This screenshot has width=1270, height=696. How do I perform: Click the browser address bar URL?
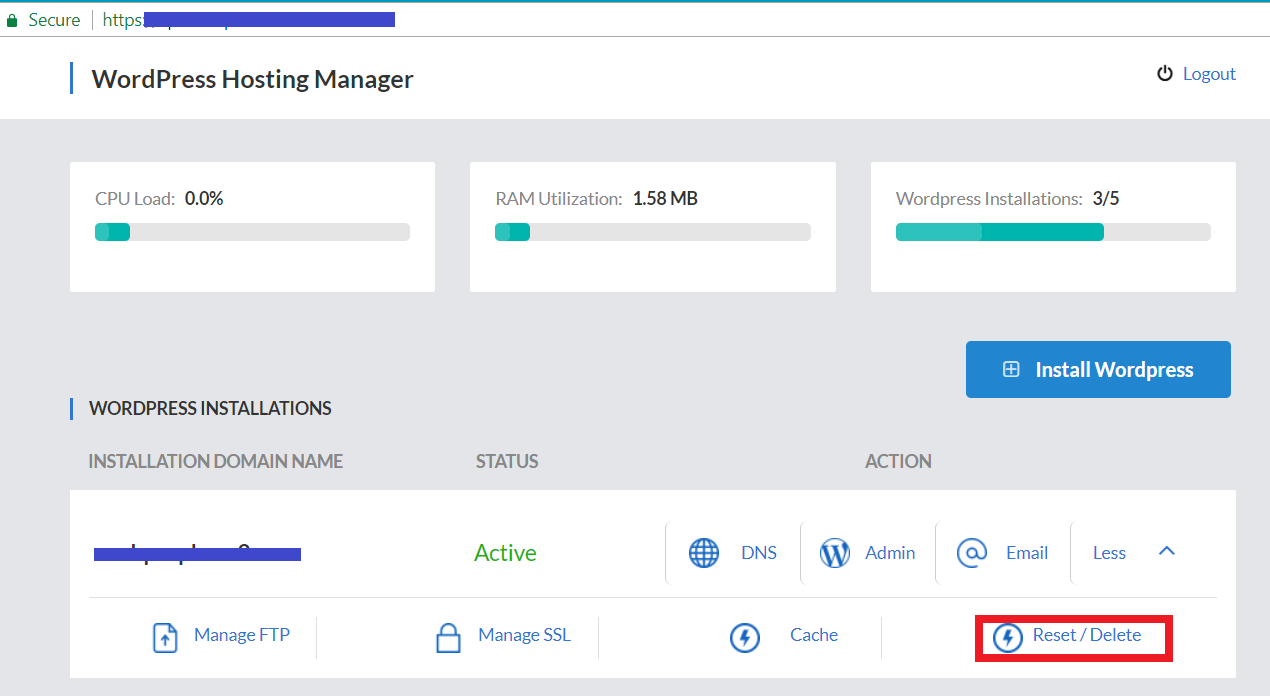click(249, 19)
